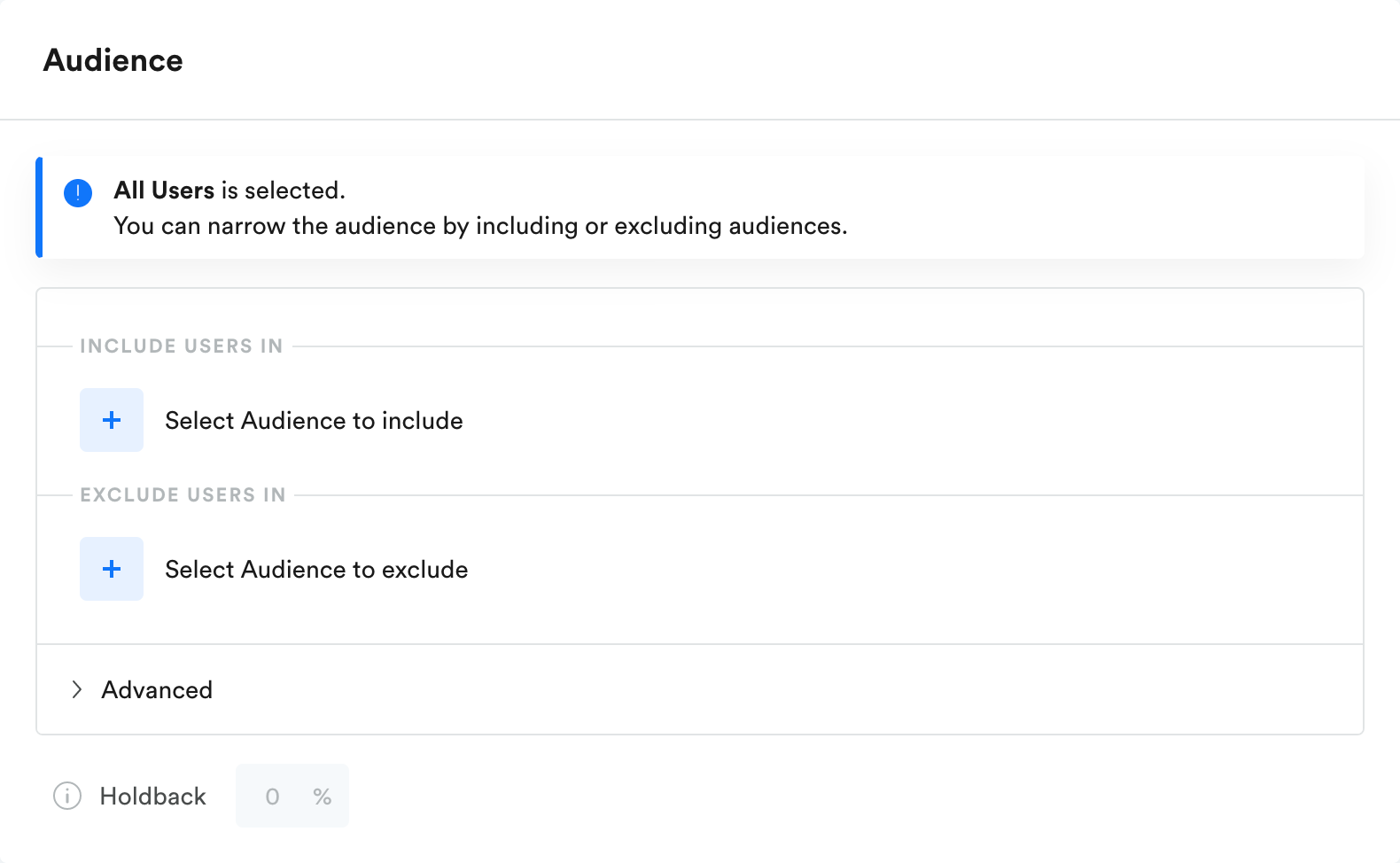Click the info icon beside Holdback
1400x863 pixels.
tap(67, 796)
